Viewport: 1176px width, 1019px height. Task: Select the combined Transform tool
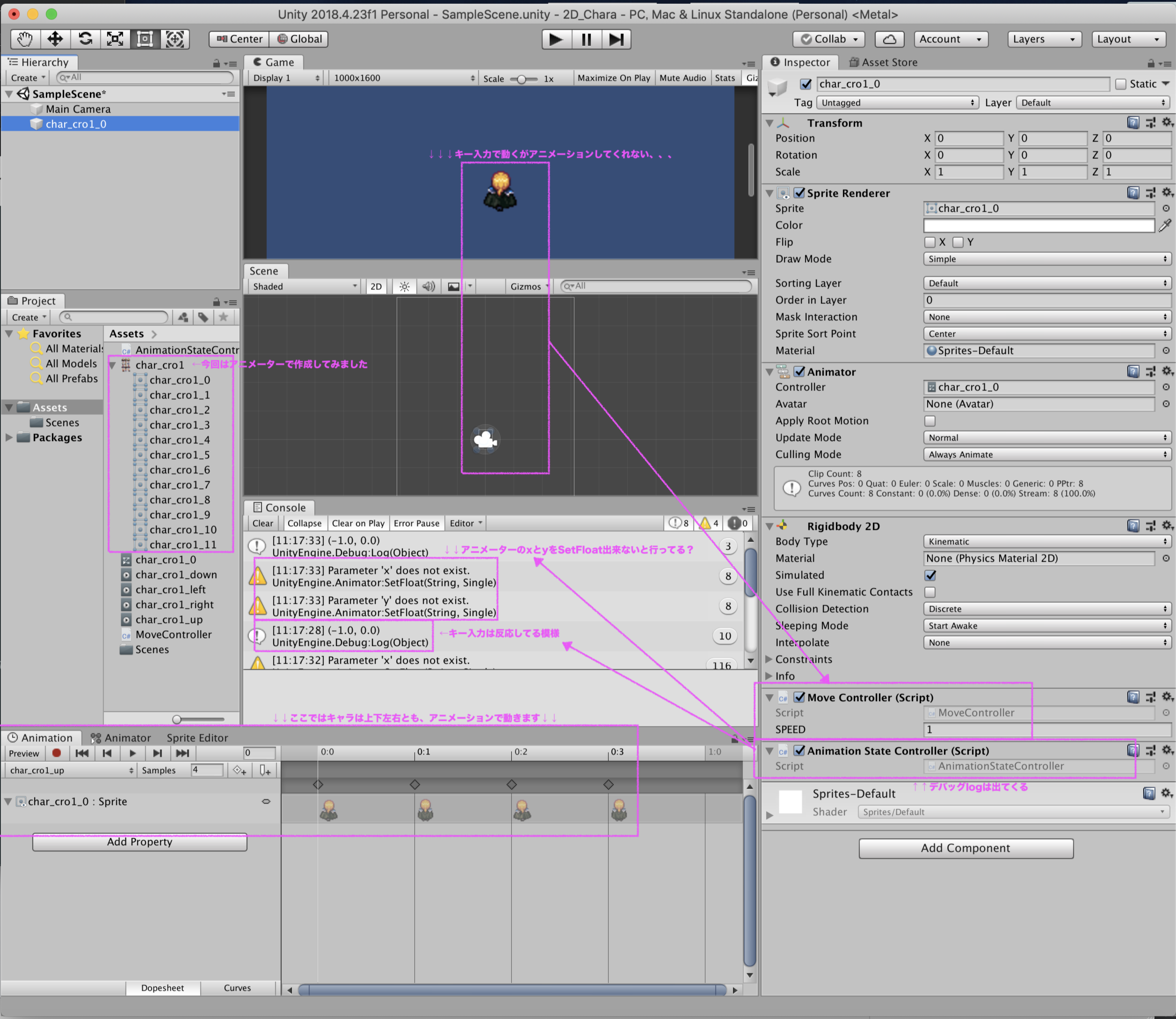coord(174,39)
